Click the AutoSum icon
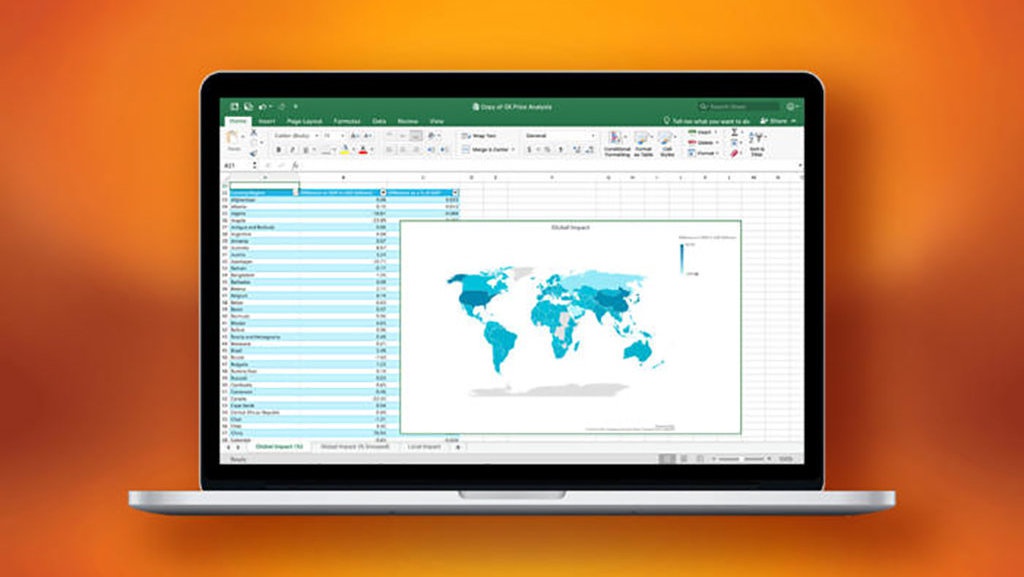 [734, 131]
